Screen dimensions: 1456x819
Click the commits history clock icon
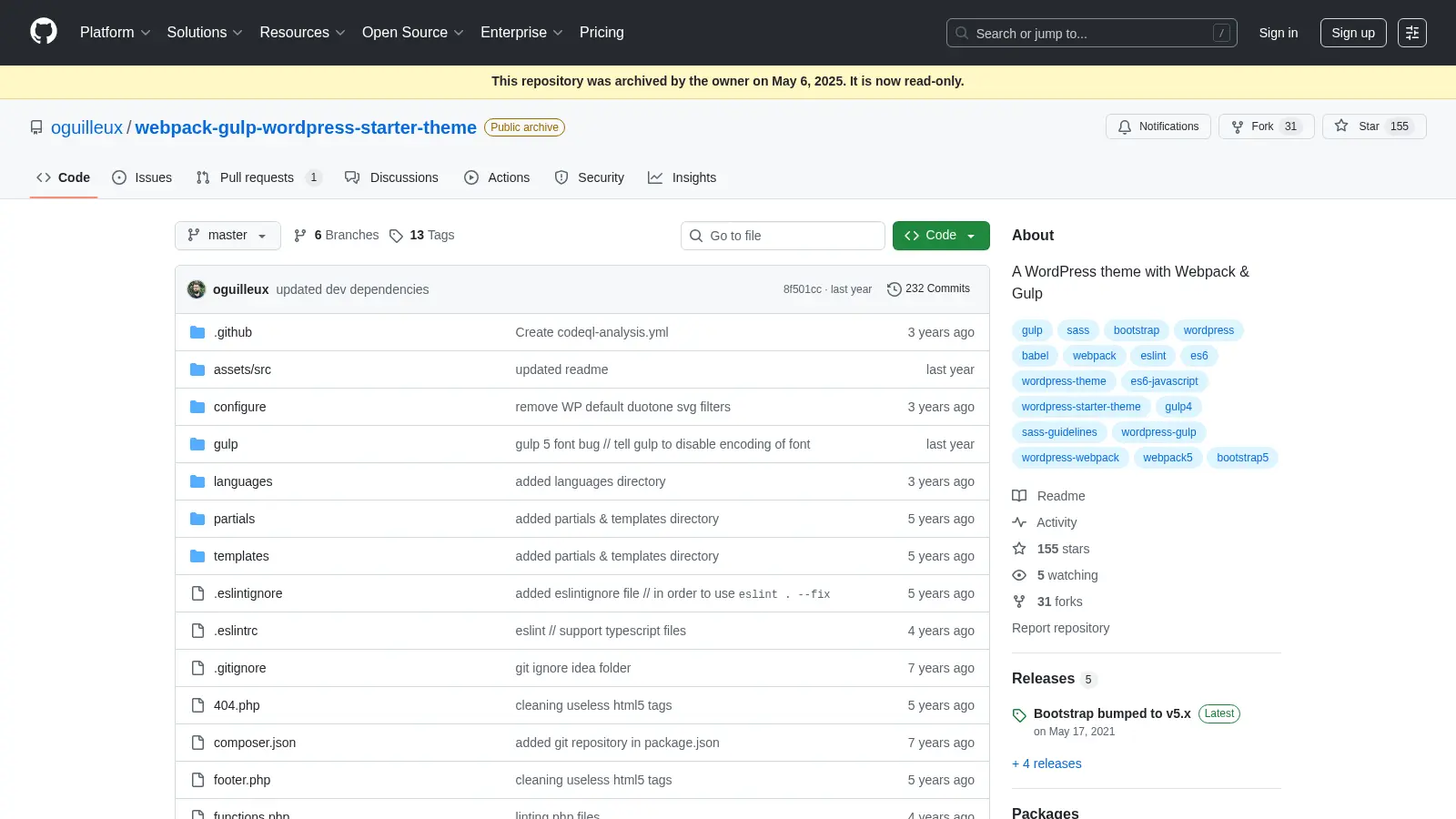pos(895,289)
